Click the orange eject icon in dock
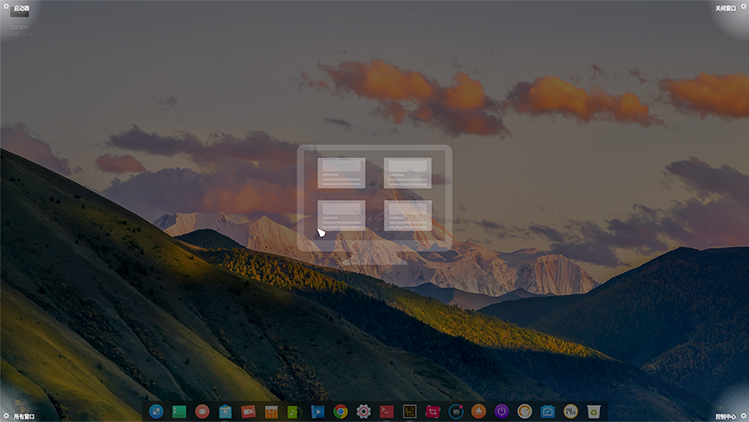 point(478,411)
